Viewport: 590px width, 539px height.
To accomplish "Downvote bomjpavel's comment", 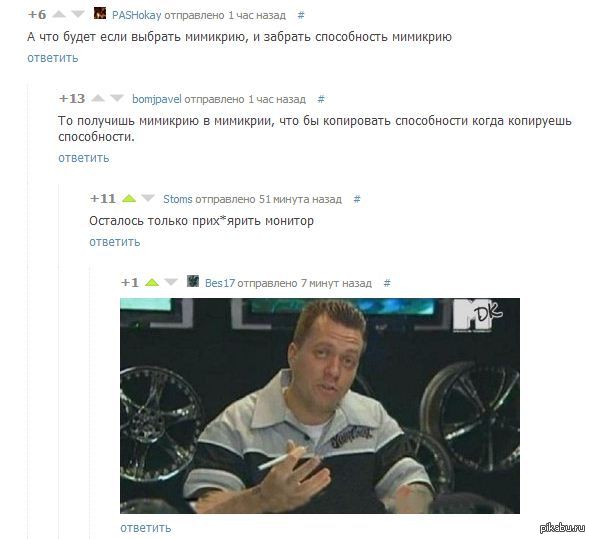I will coord(117,98).
